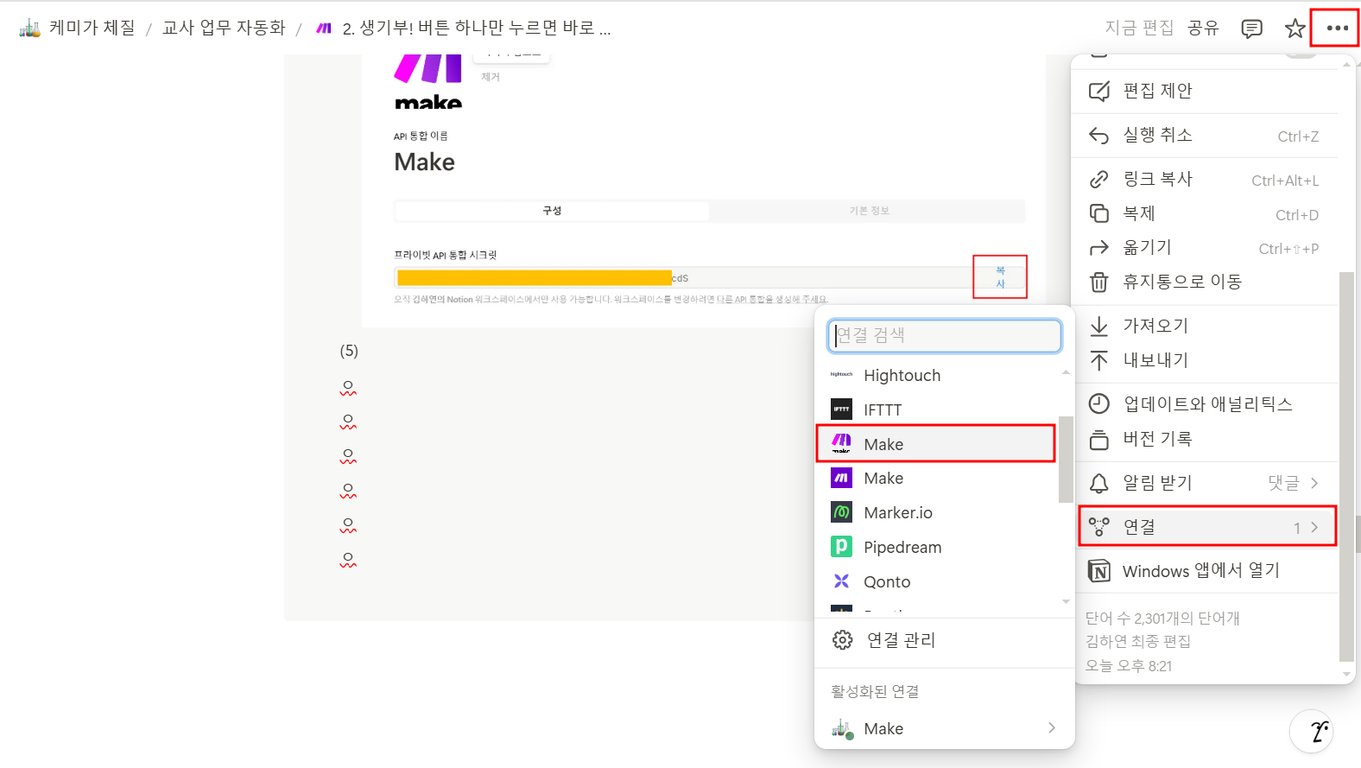The image size is (1361, 768).
Task: Click the arrow icon for 옮기기
Action: [x=1099, y=248]
